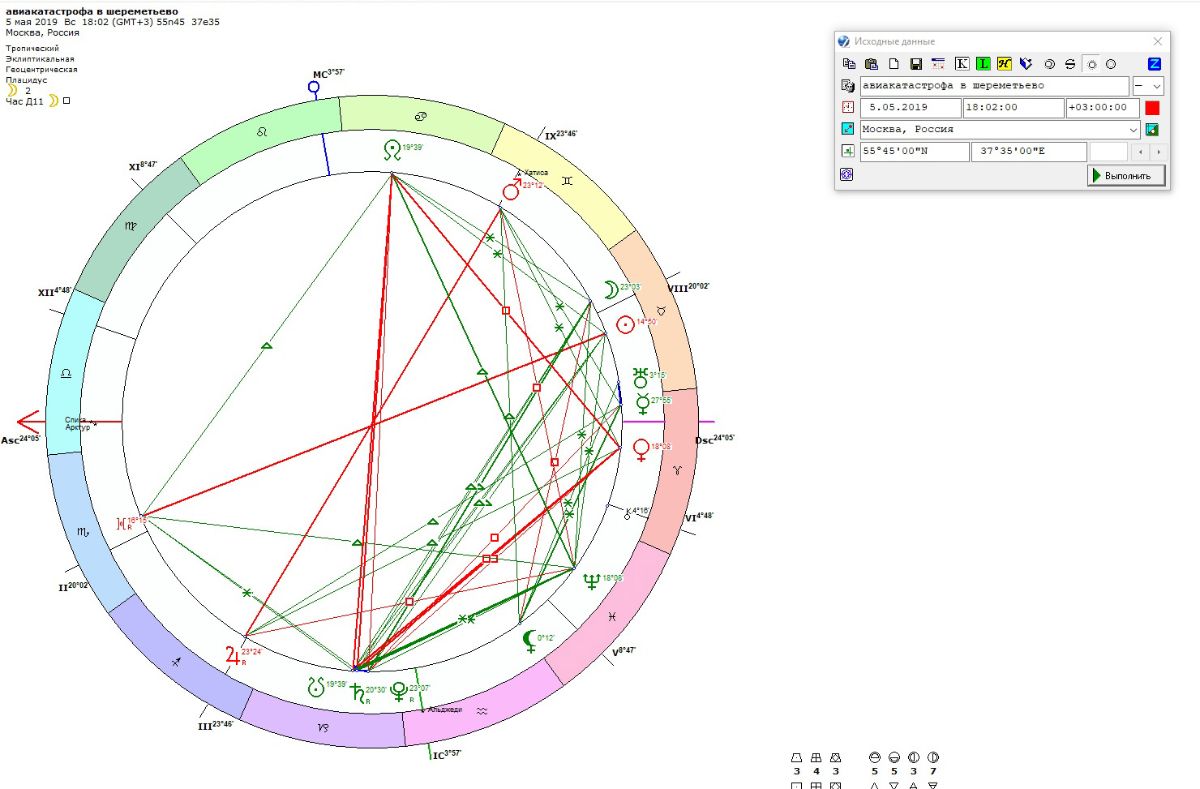The image size is (1200, 789).
Task: Click the right arrow stepper near coordinates
Action: click(1158, 152)
